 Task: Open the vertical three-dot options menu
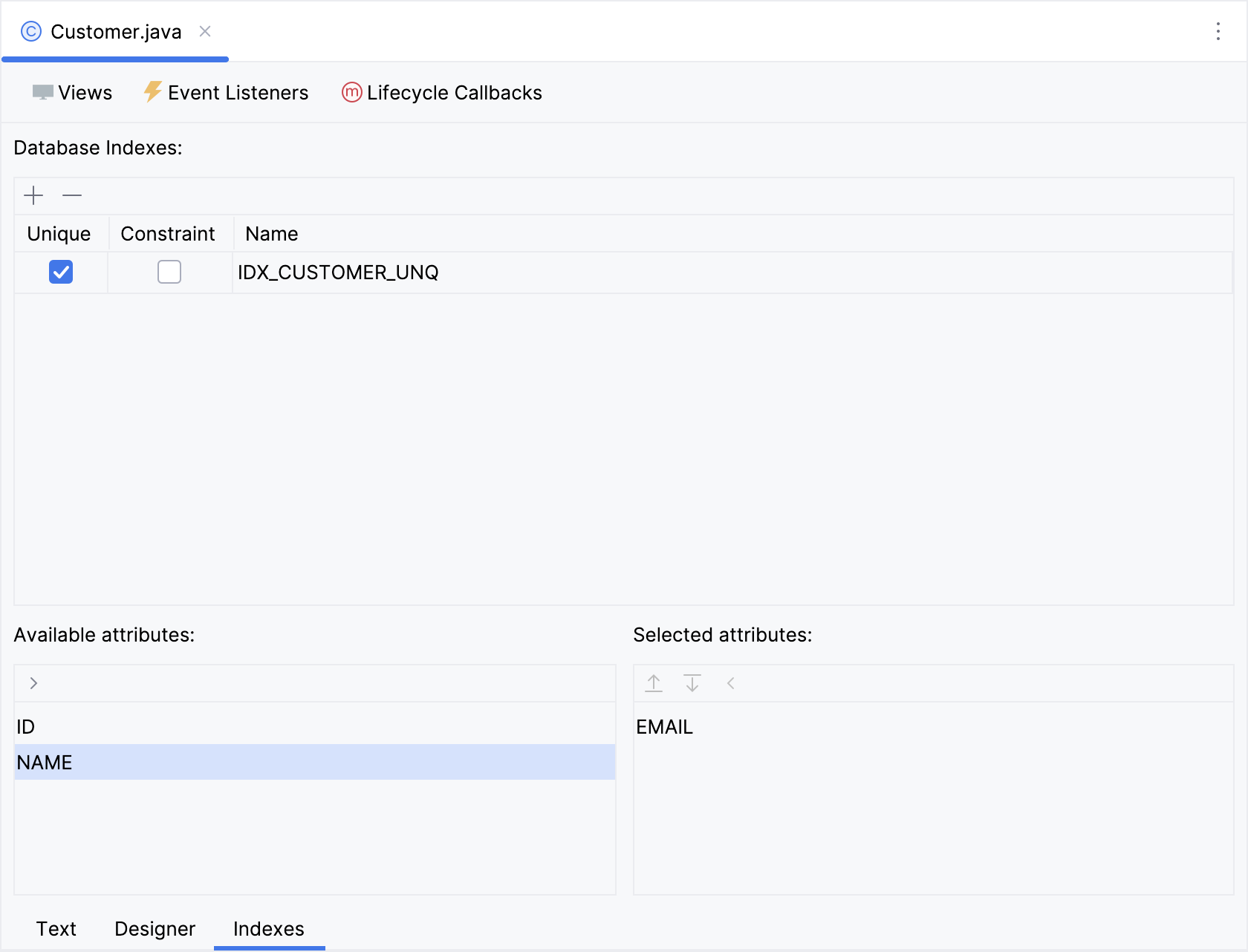tap(1218, 31)
